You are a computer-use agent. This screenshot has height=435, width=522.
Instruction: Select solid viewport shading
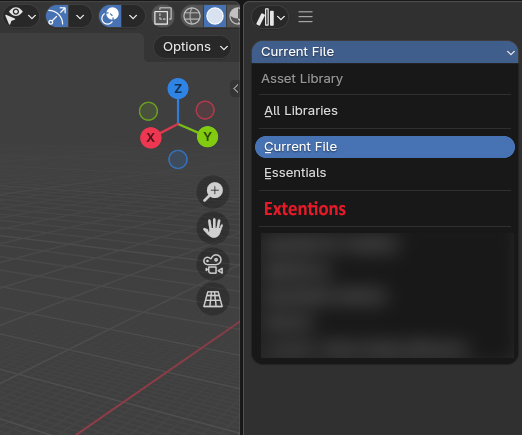click(215, 16)
